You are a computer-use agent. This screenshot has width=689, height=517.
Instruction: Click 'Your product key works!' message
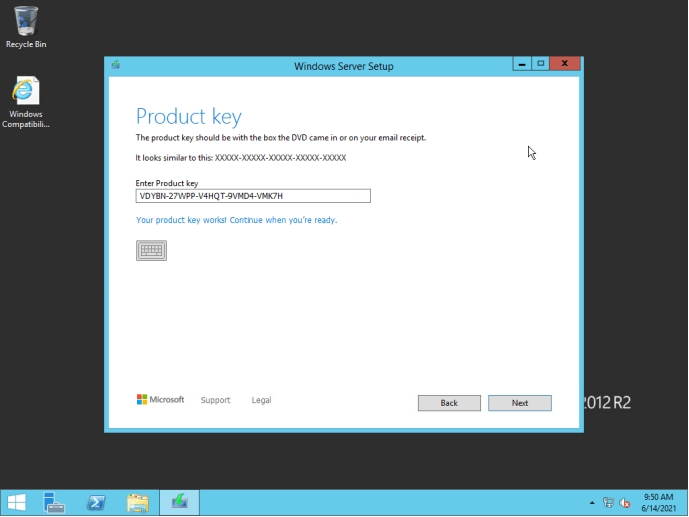tap(236, 220)
